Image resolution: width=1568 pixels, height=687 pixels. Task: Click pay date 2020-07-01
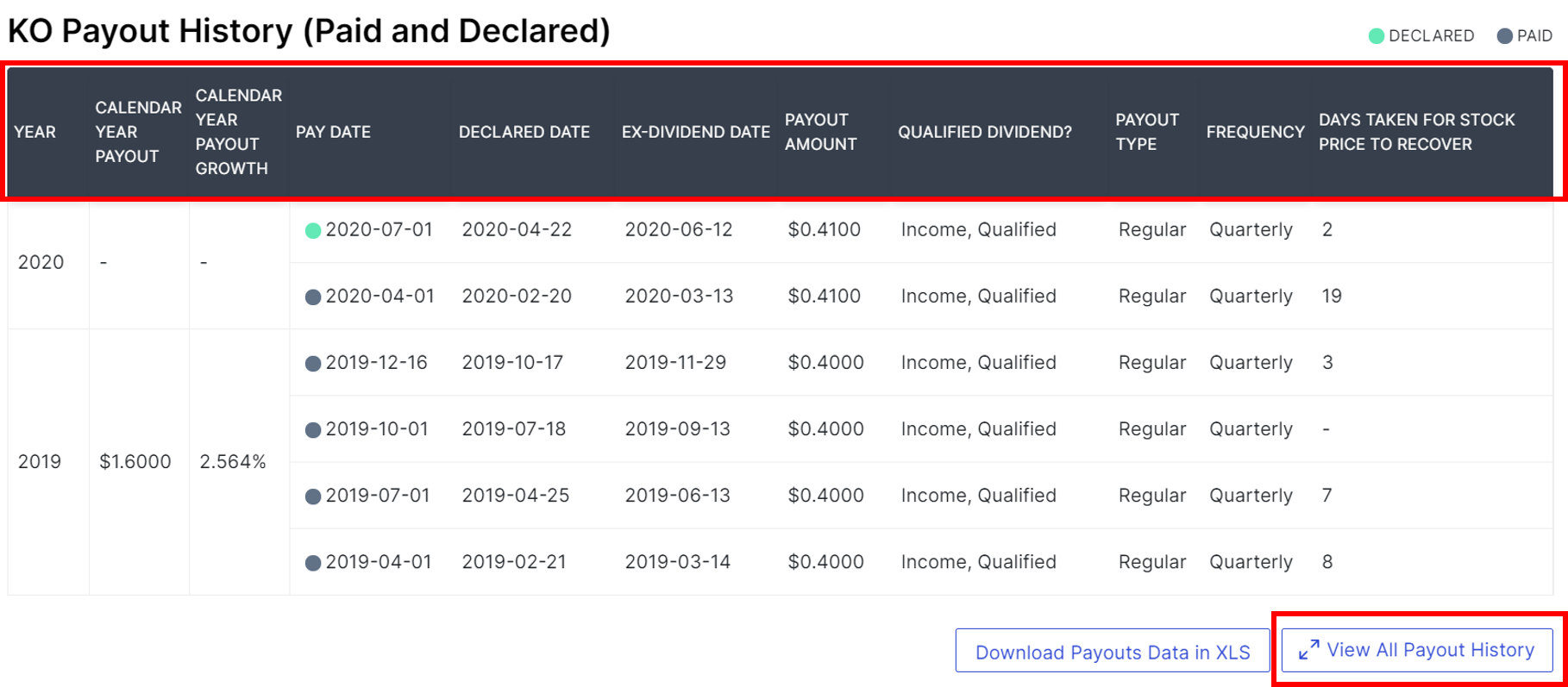(379, 229)
